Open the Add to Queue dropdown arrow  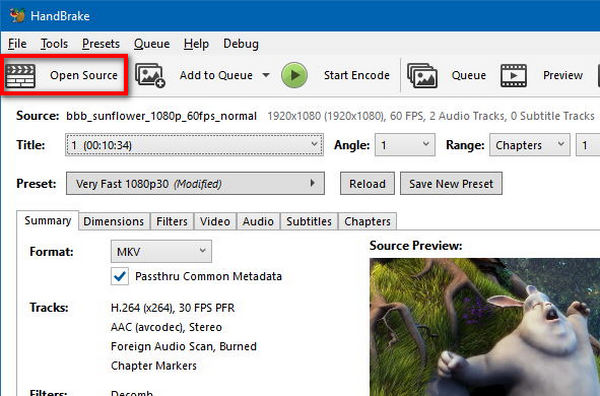coord(266,75)
